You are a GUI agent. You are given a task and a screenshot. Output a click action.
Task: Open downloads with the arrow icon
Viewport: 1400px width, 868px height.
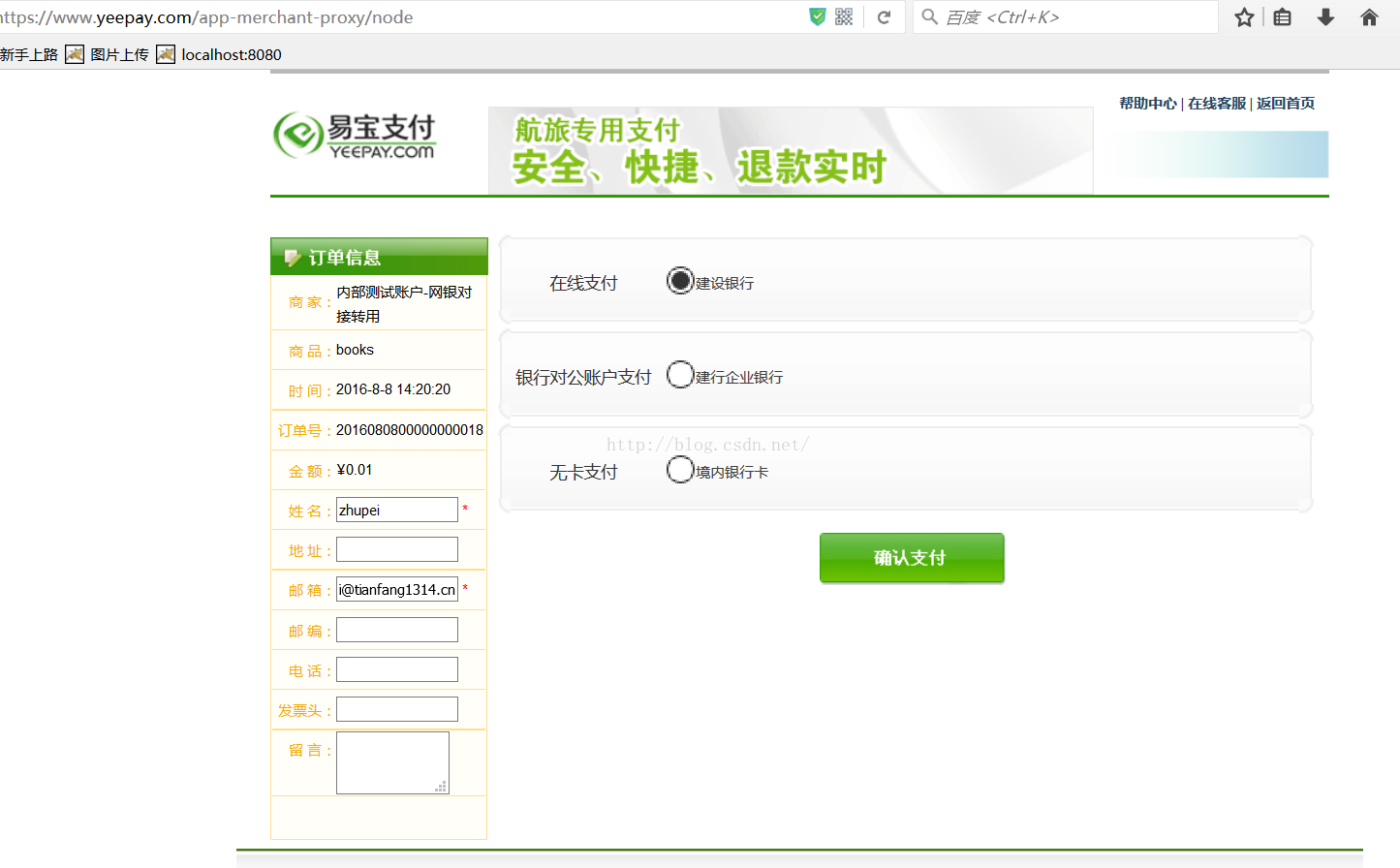pyautogui.click(x=1326, y=16)
